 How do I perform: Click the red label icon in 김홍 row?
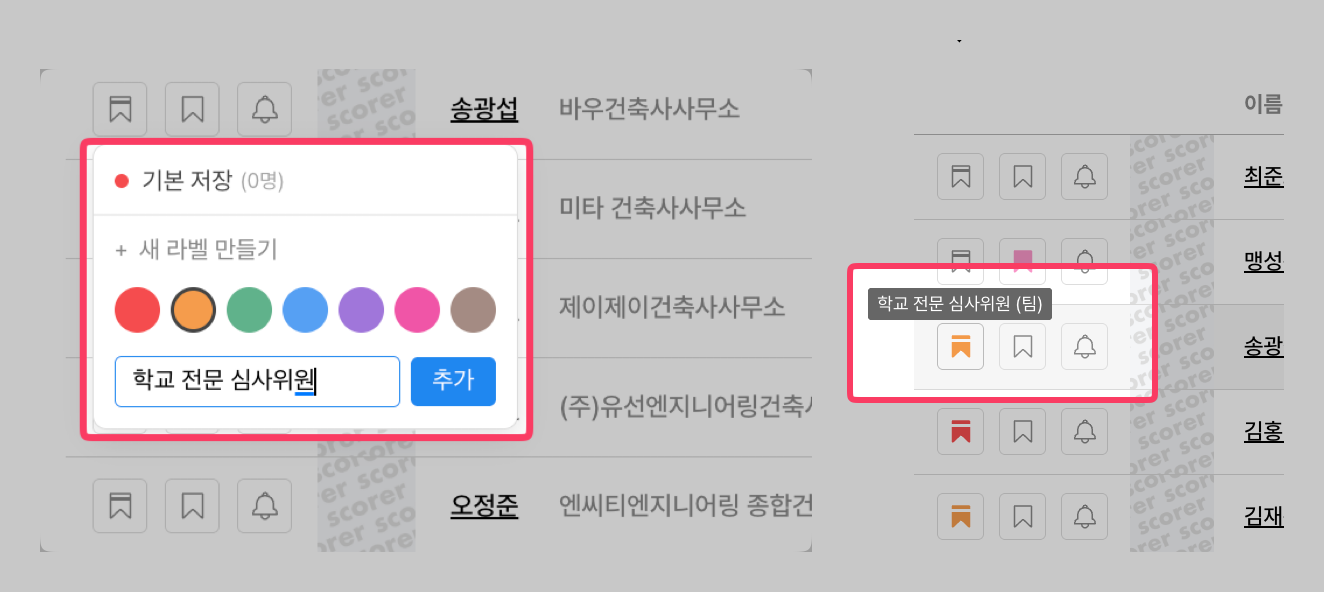click(x=960, y=432)
